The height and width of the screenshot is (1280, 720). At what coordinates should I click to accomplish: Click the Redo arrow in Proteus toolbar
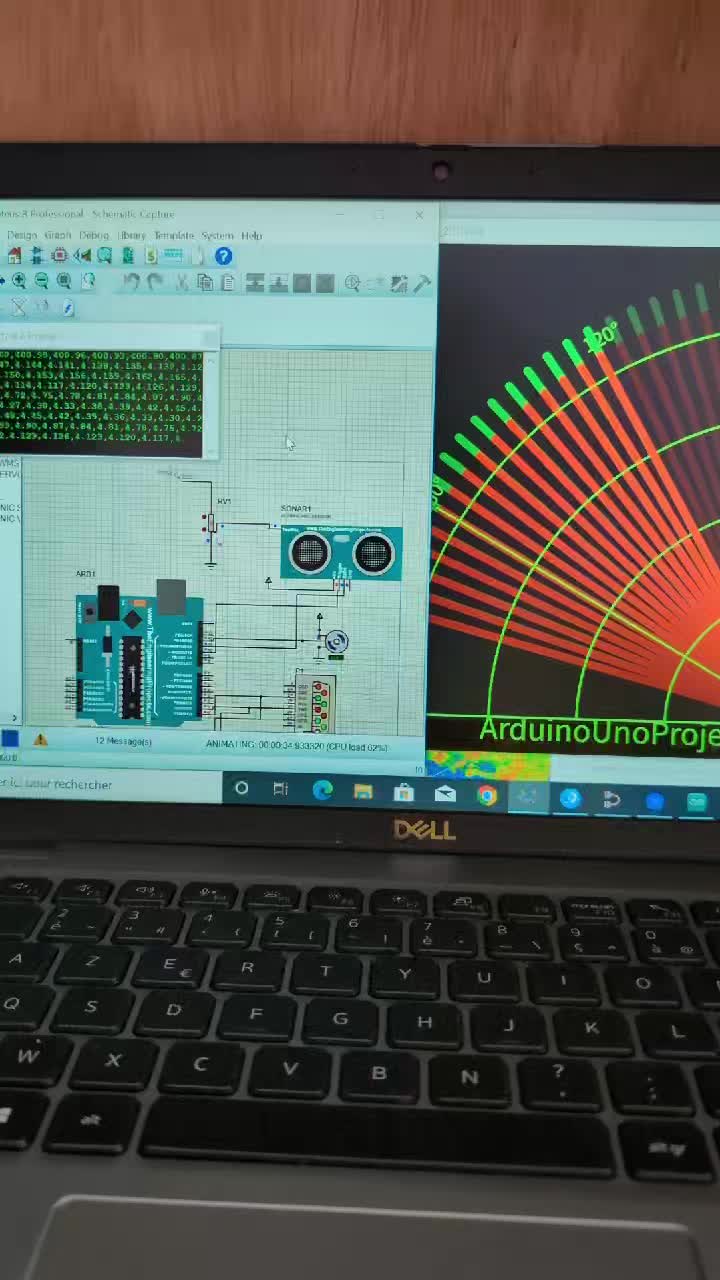pos(153,283)
